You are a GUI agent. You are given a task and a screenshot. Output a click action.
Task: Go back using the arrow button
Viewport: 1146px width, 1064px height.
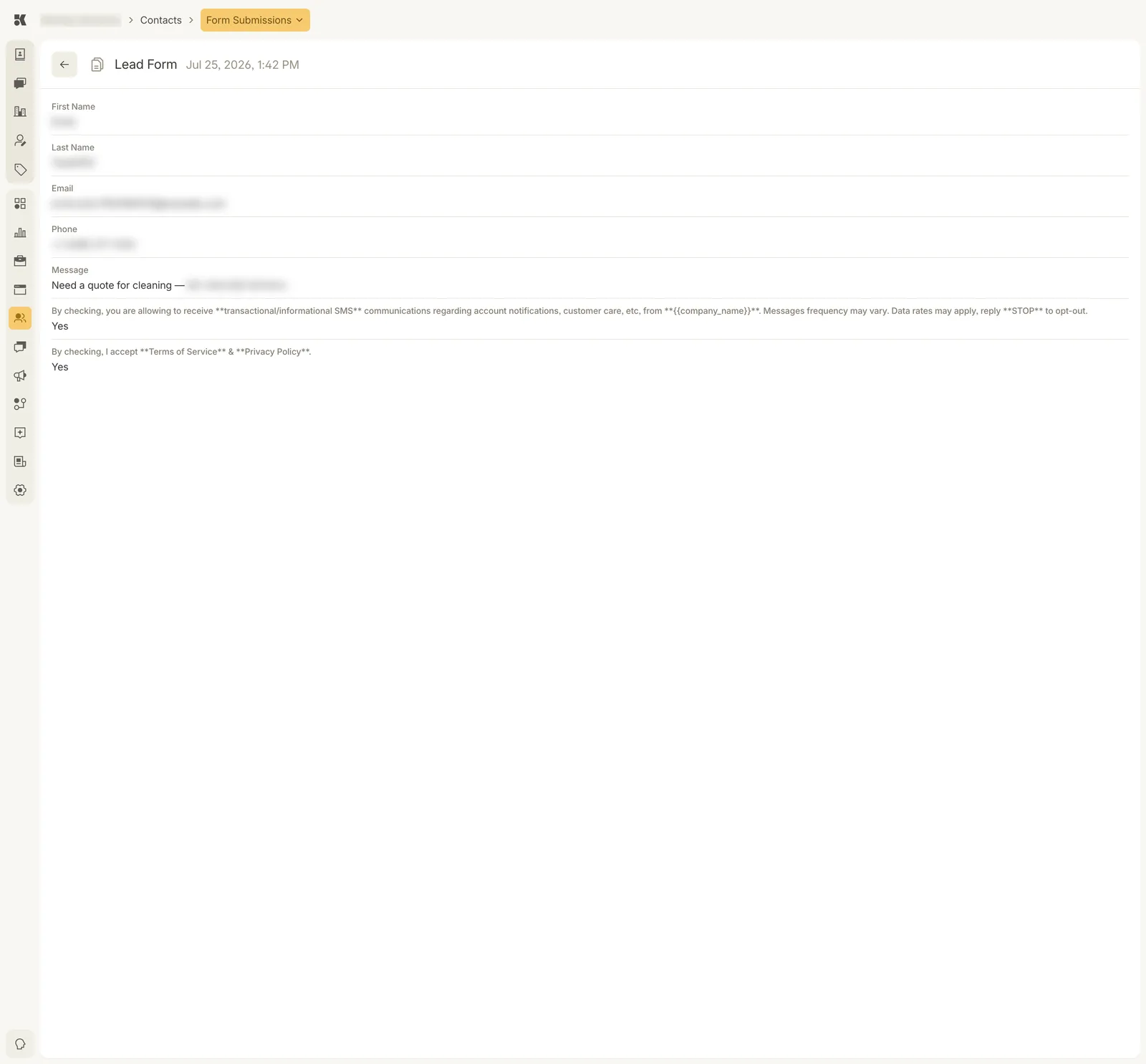tap(64, 64)
